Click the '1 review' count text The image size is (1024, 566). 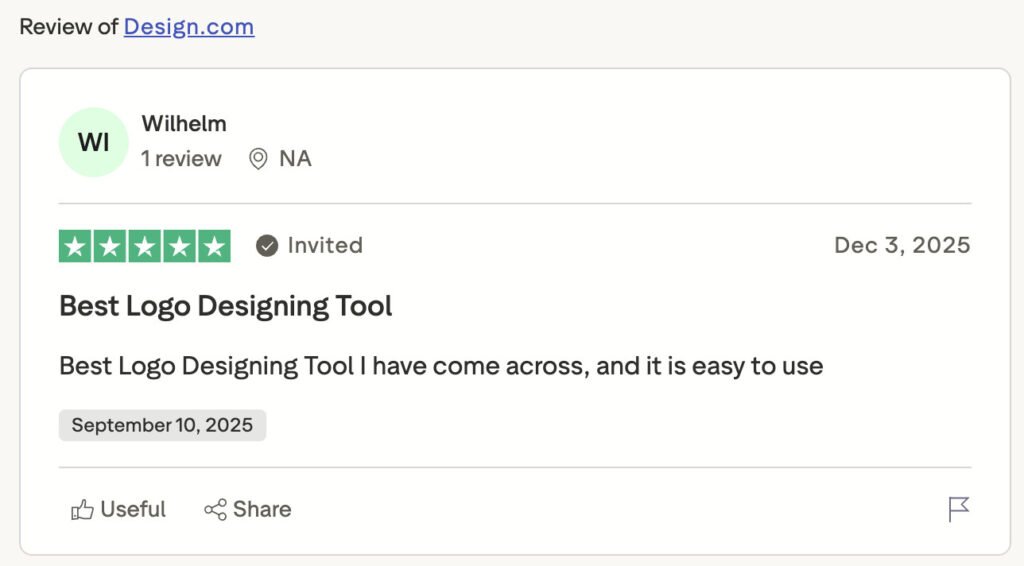[182, 159]
